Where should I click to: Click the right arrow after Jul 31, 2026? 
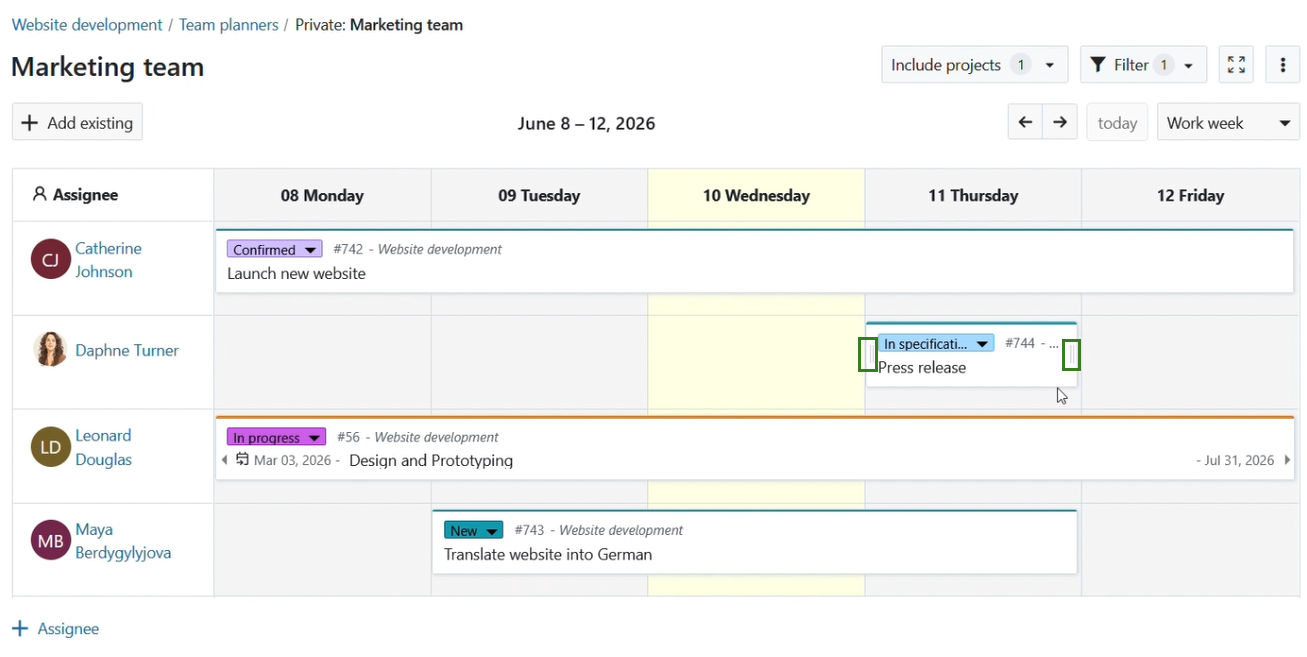1287,460
